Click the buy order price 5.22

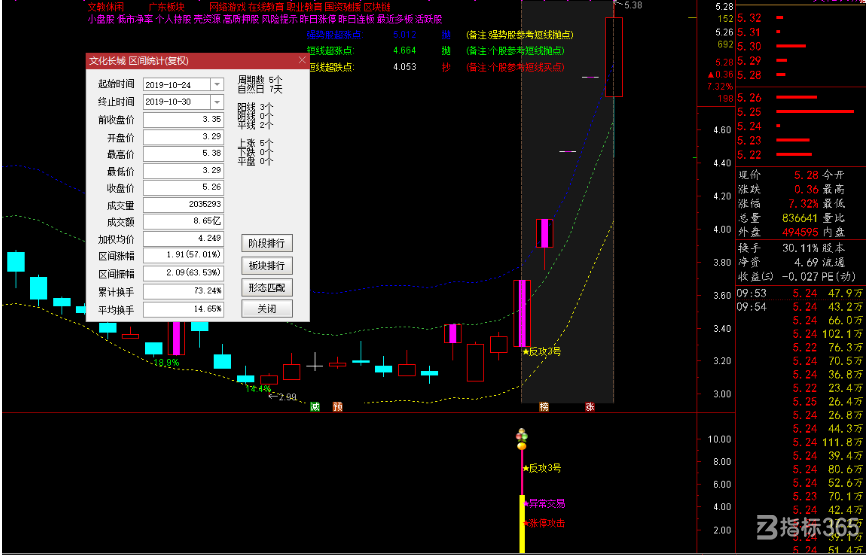point(749,155)
